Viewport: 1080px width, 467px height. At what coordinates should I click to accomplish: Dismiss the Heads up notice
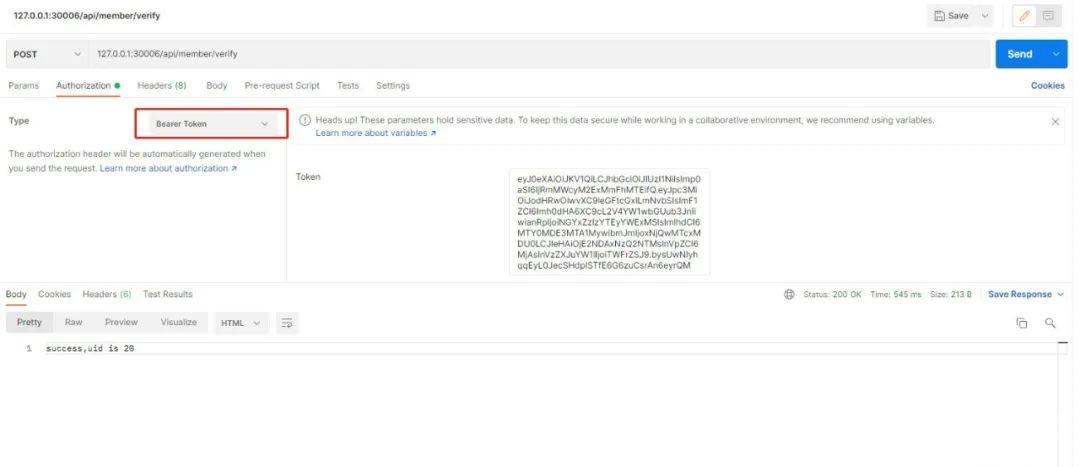pyautogui.click(x=1055, y=121)
